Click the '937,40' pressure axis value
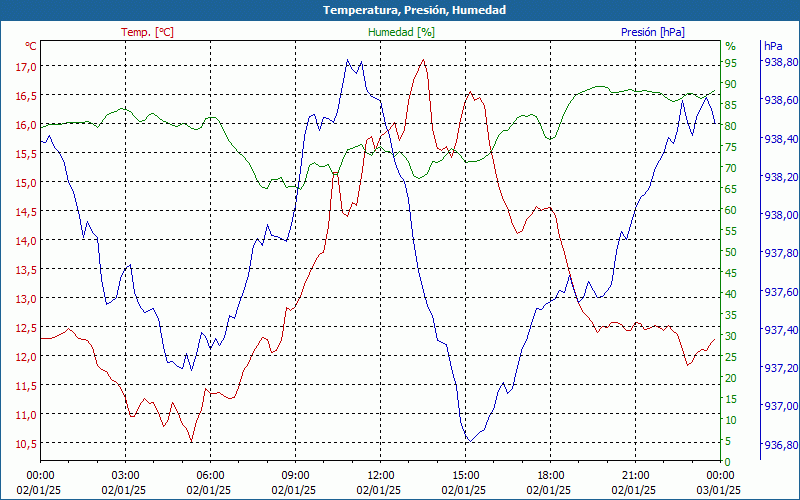The height and width of the screenshot is (500, 800). (780, 330)
